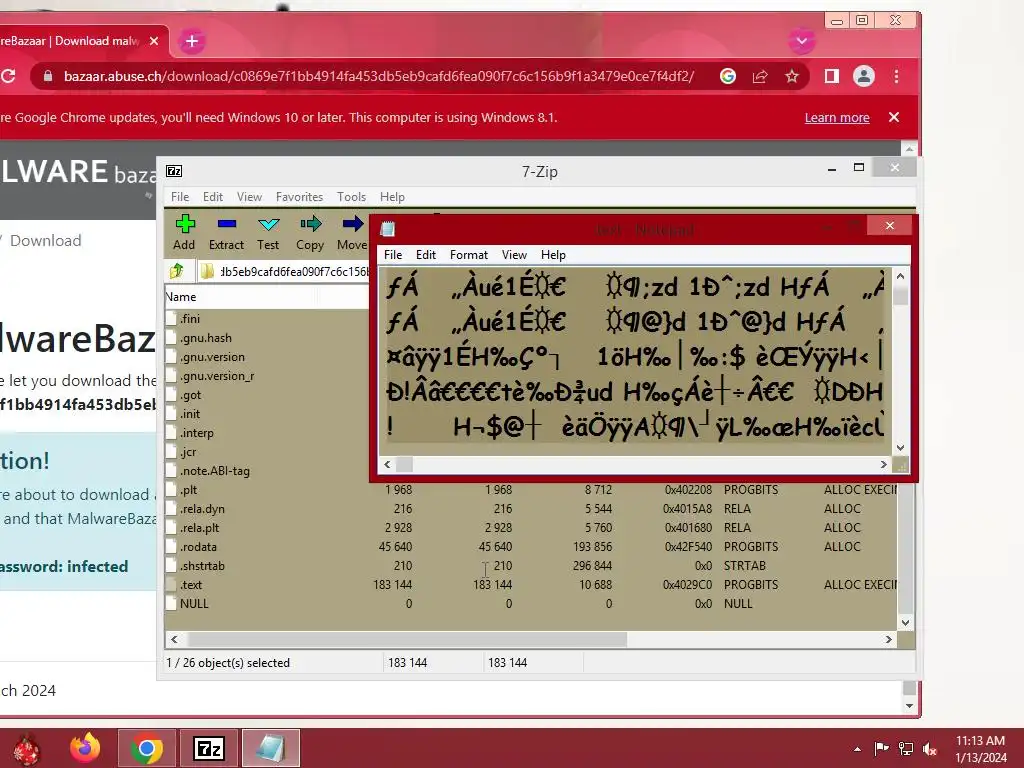
Task: Open the Format menu in Notepad
Action: point(469,255)
